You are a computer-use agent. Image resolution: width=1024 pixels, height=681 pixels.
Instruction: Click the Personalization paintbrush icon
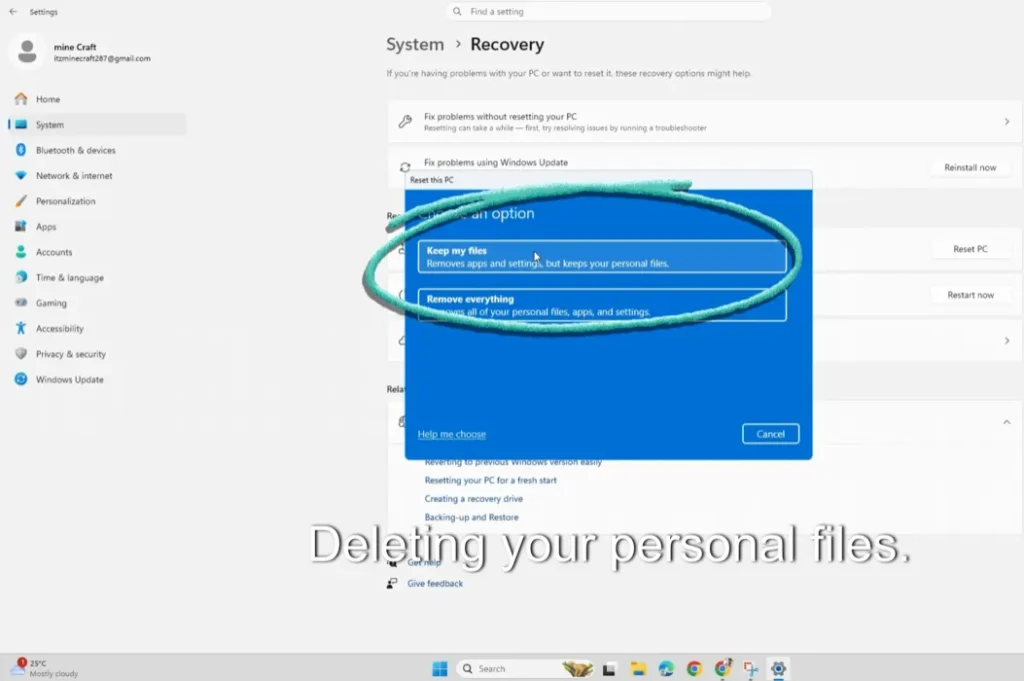pos(21,200)
